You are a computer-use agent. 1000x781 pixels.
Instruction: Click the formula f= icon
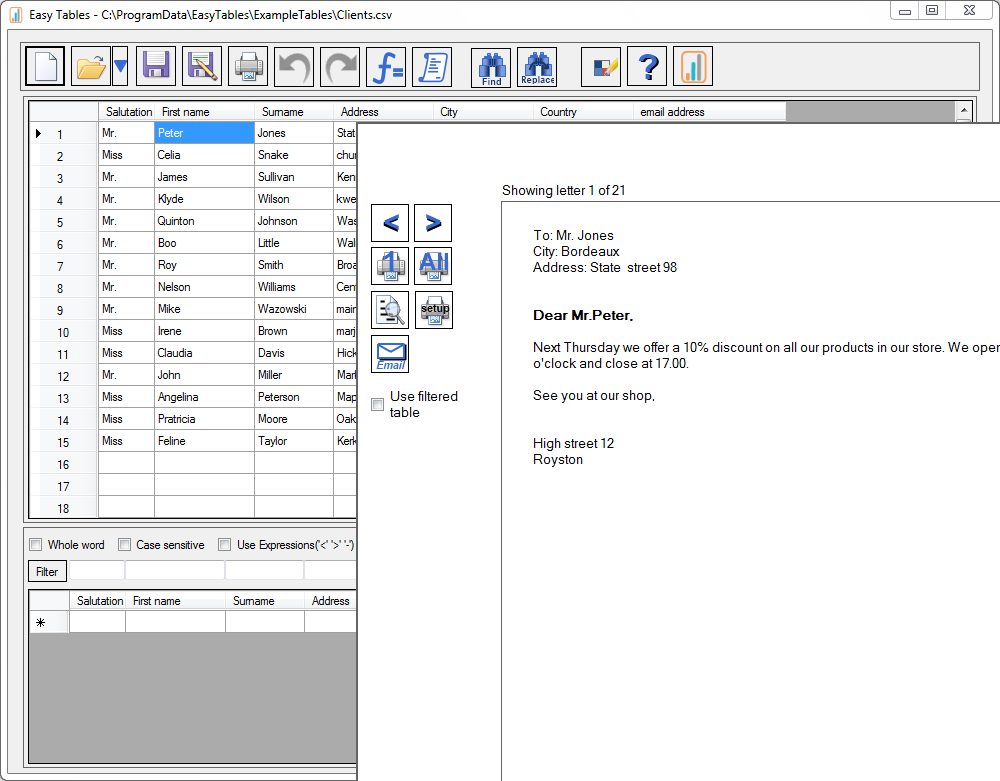[386, 67]
